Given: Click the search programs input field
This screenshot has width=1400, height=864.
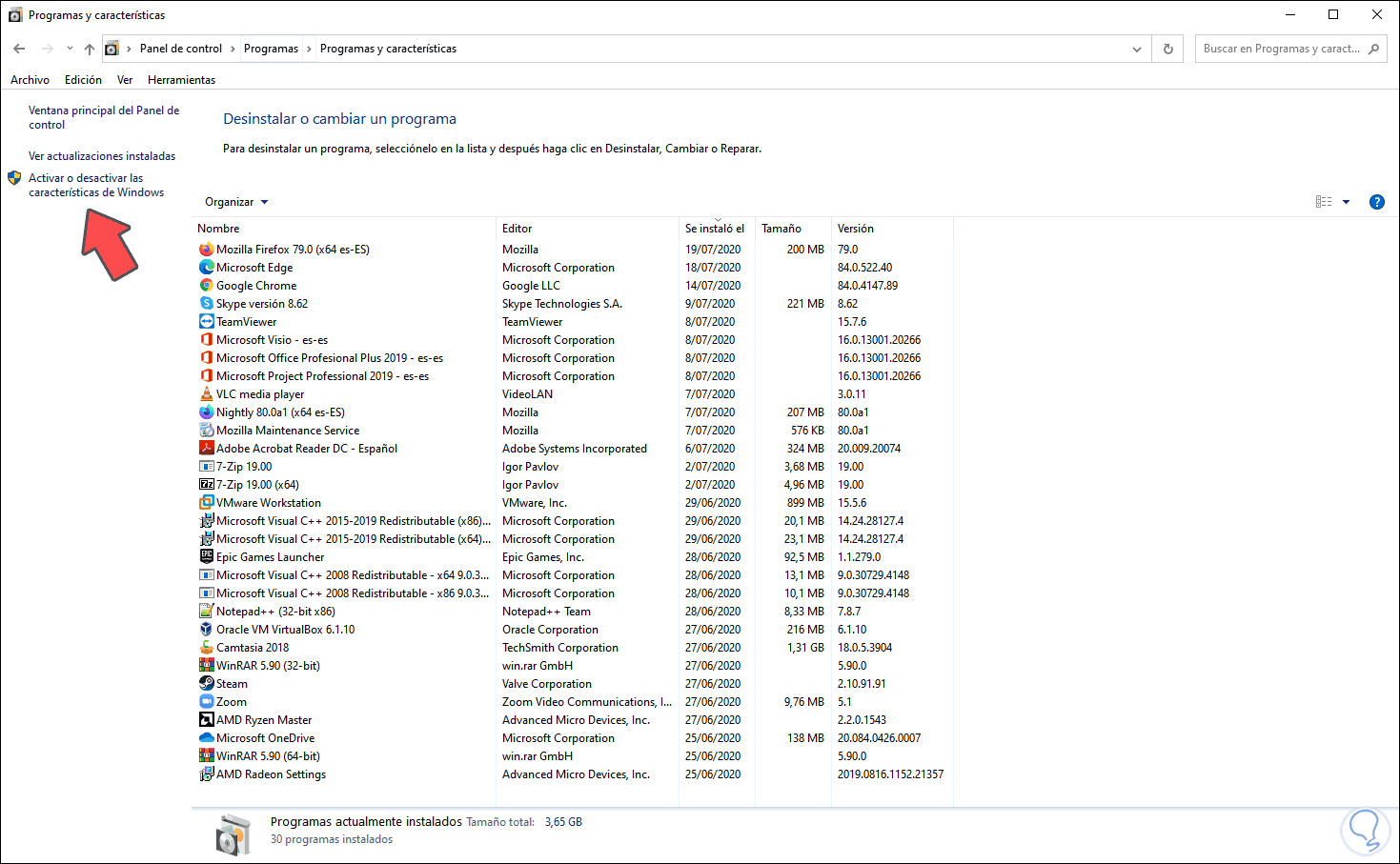Looking at the screenshot, I should point(1281,49).
